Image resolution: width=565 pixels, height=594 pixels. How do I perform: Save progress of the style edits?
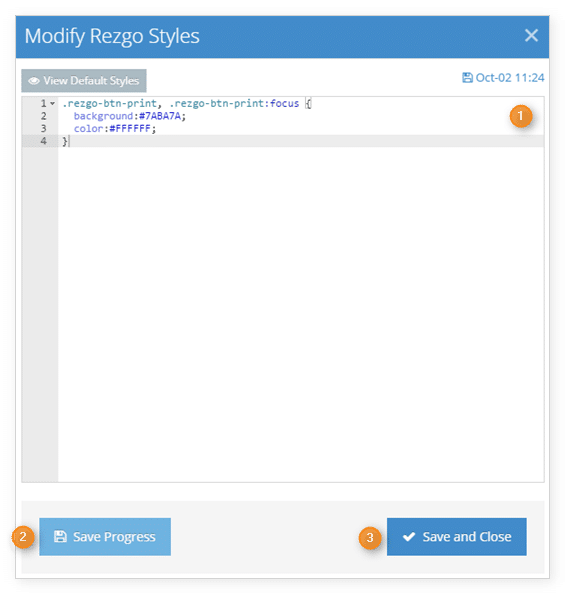[105, 536]
